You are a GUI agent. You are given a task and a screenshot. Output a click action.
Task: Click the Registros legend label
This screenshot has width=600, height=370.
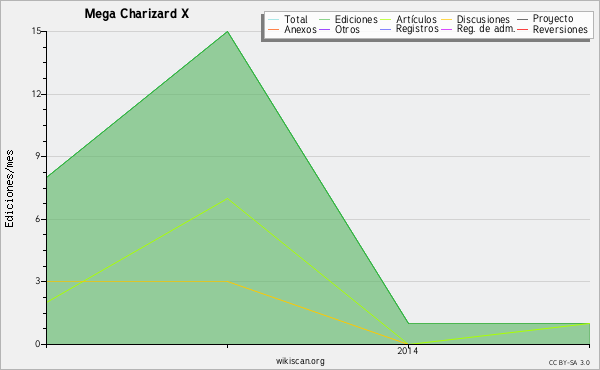pos(417,29)
